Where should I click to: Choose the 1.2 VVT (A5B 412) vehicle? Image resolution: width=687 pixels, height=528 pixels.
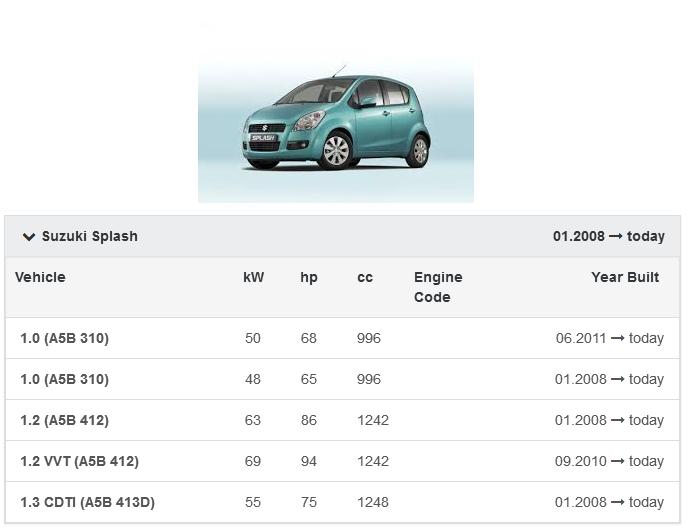pos(79,462)
